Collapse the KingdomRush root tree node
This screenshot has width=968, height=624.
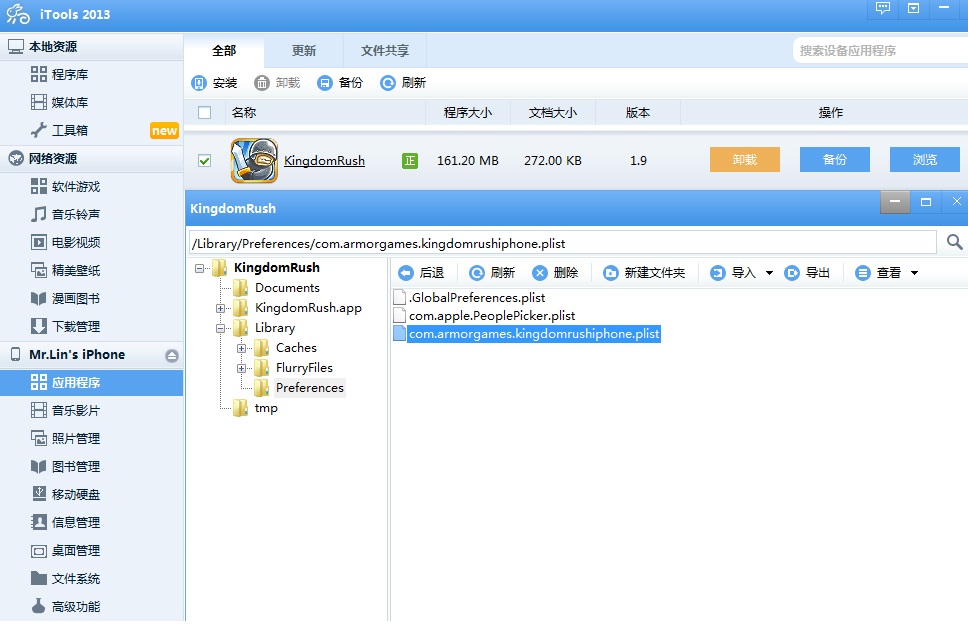(x=199, y=268)
